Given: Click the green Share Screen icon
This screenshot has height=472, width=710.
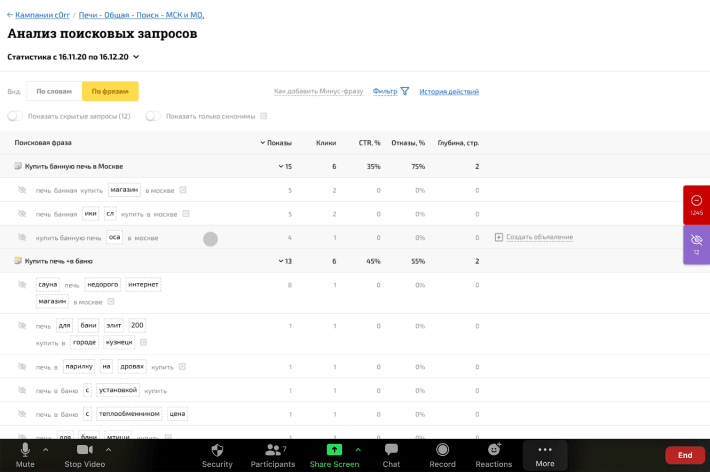Looking at the screenshot, I should [x=334, y=450].
